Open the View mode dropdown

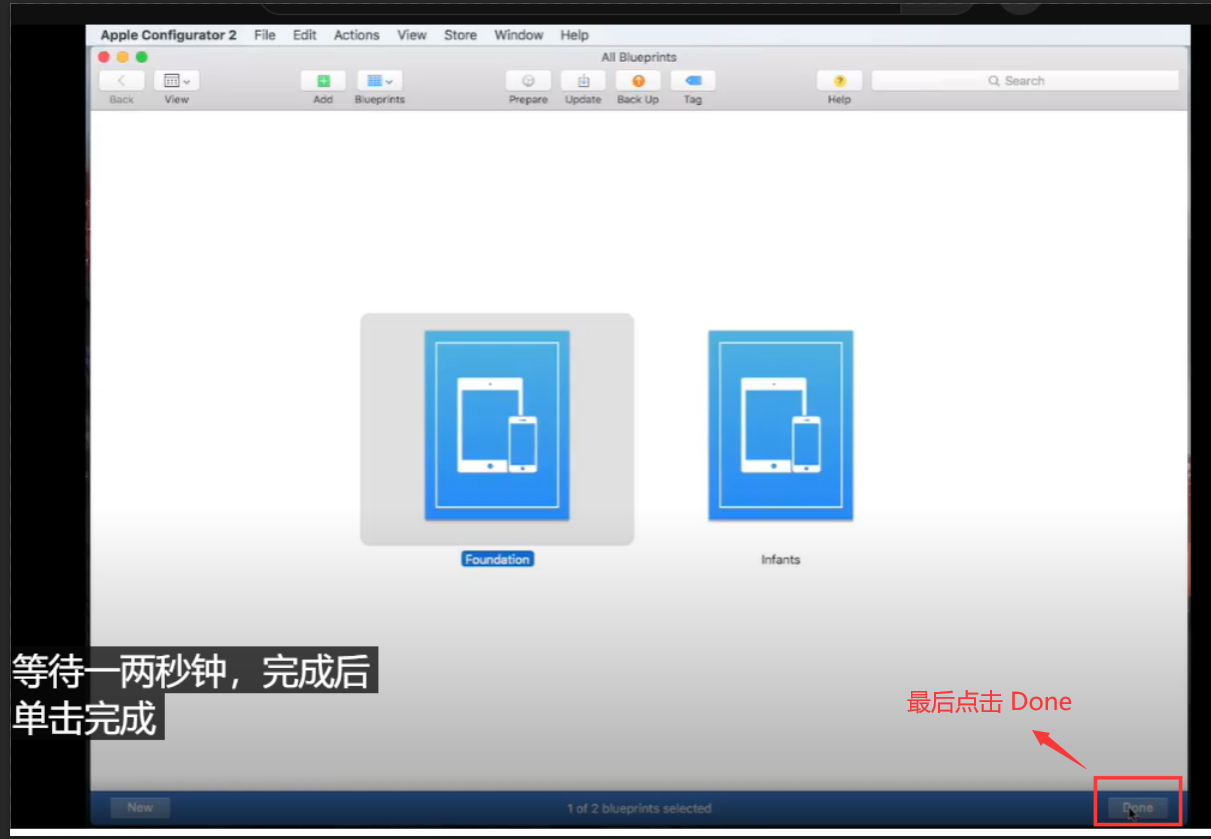(x=177, y=81)
